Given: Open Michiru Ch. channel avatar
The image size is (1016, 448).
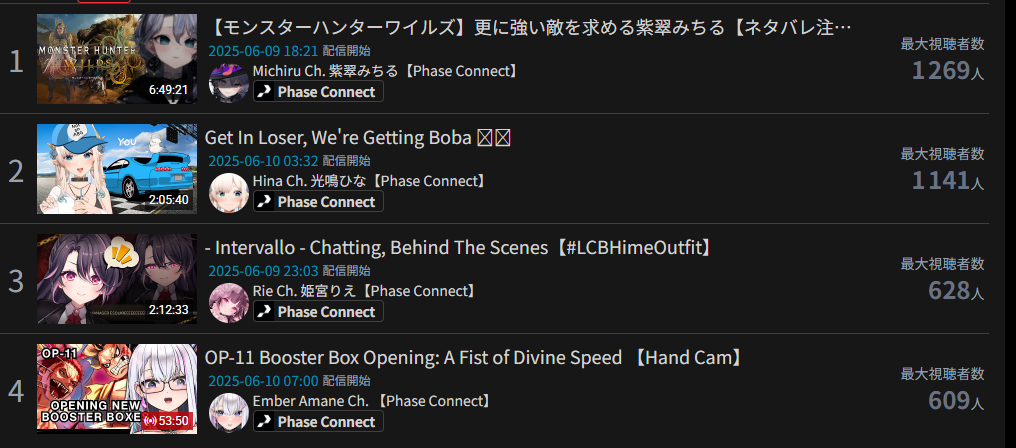Looking at the screenshot, I should coord(229,83).
